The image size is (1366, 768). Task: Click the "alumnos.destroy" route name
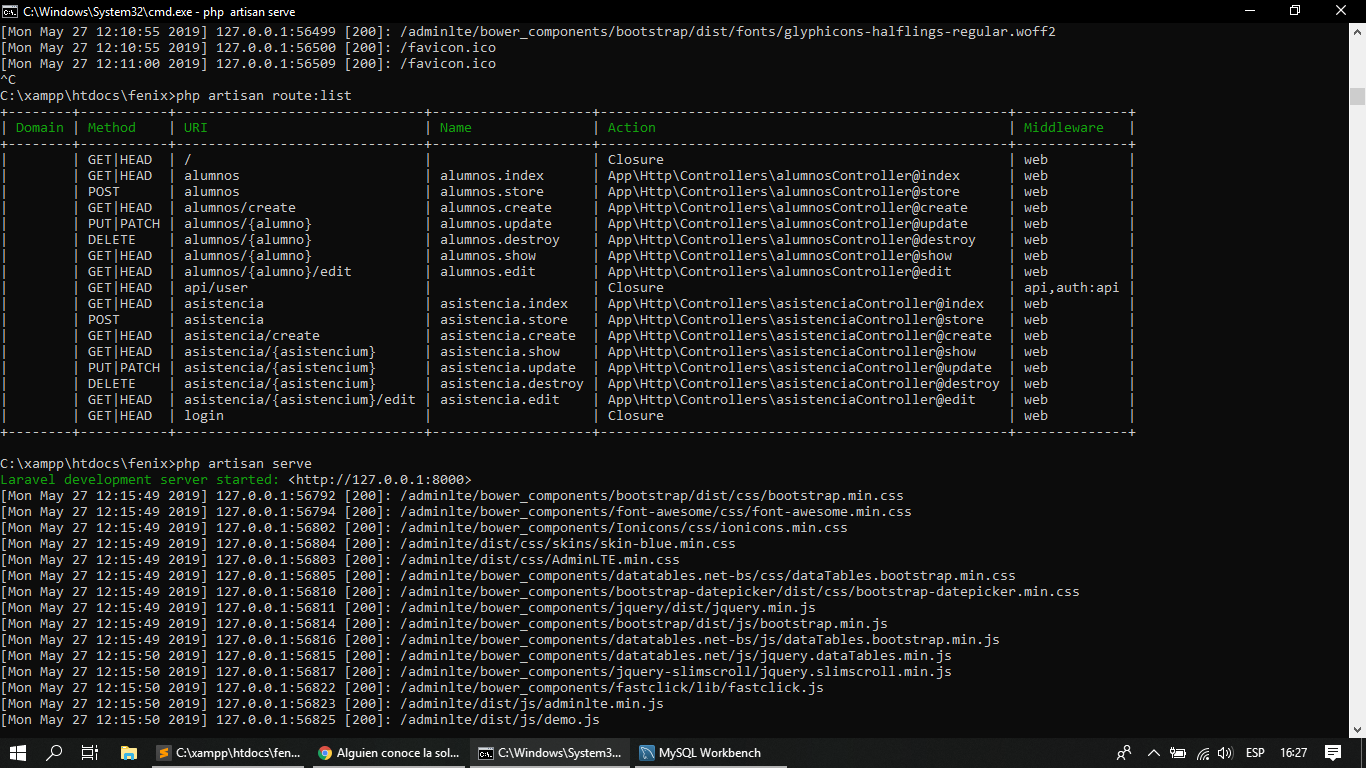[500, 239]
